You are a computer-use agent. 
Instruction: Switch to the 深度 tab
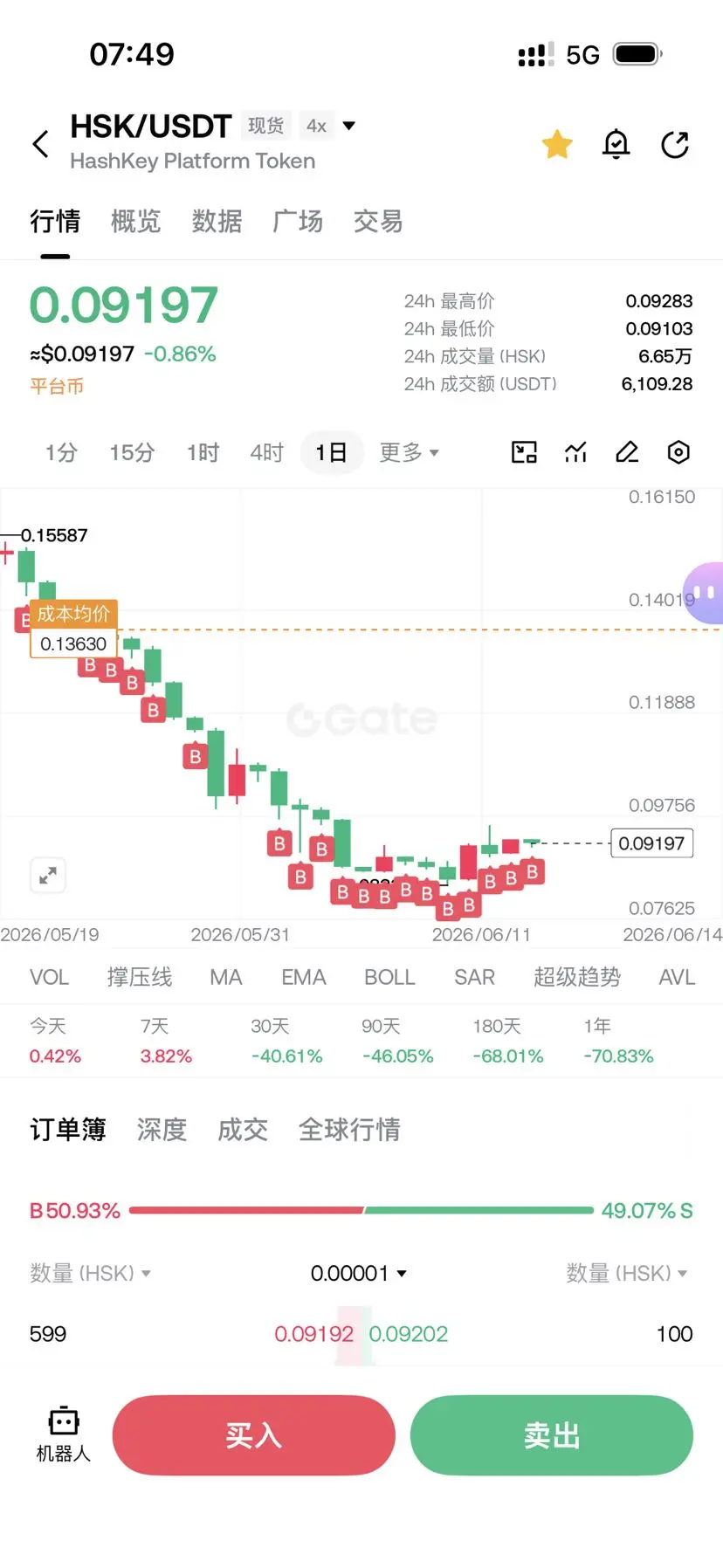click(162, 1130)
